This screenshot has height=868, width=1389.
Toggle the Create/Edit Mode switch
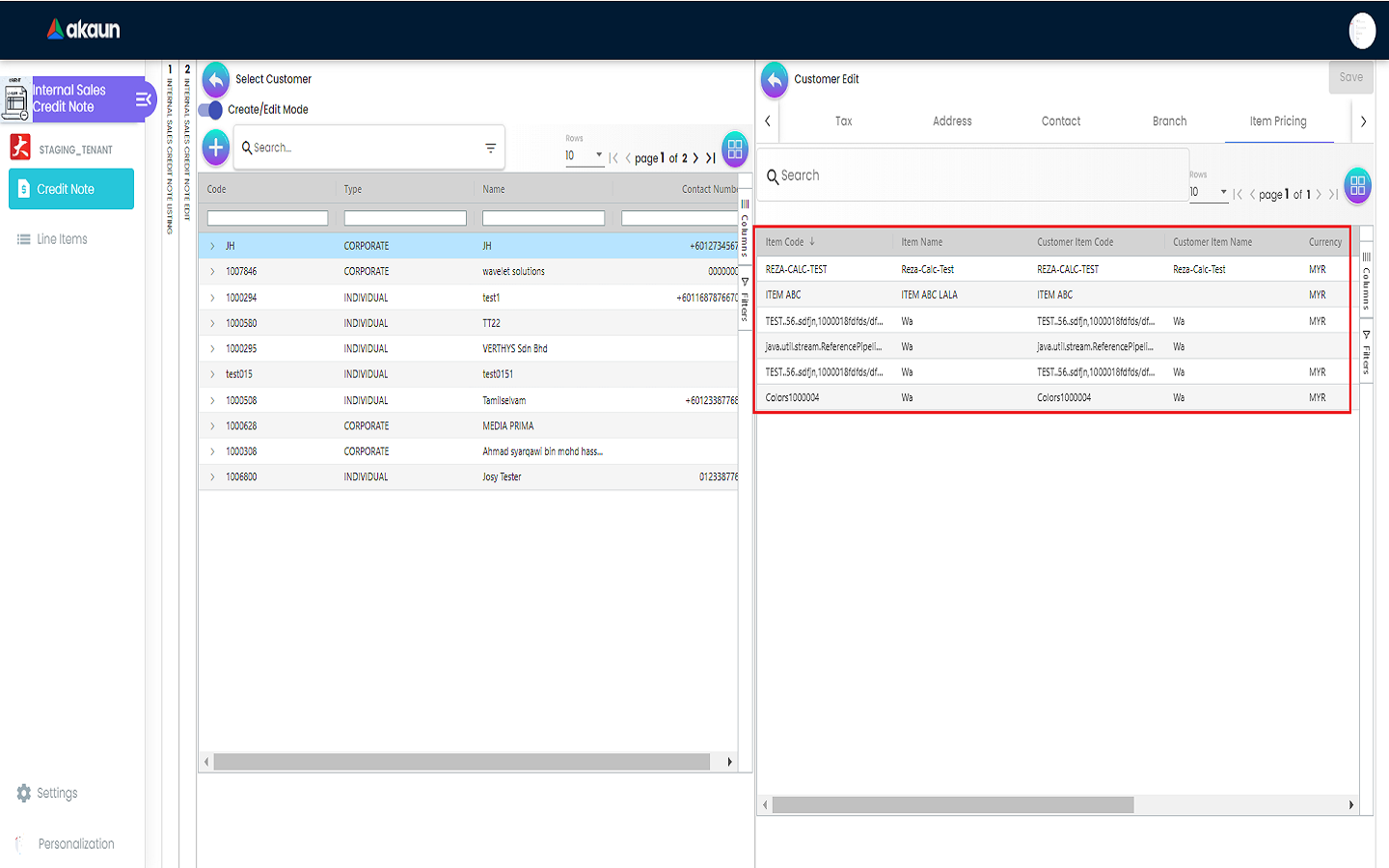click(x=211, y=110)
